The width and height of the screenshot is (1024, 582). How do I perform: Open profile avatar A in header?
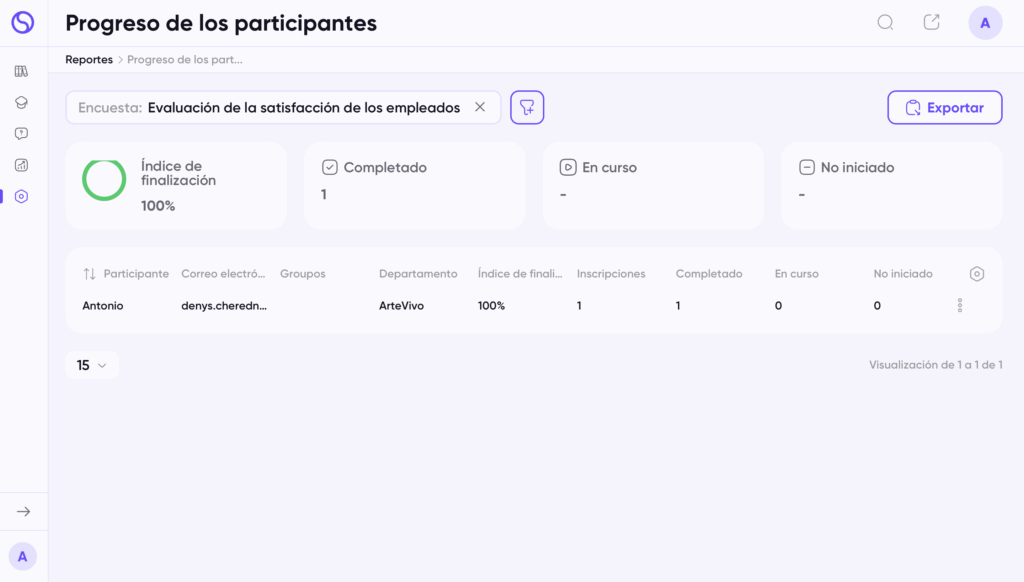(x=985, y=23)
